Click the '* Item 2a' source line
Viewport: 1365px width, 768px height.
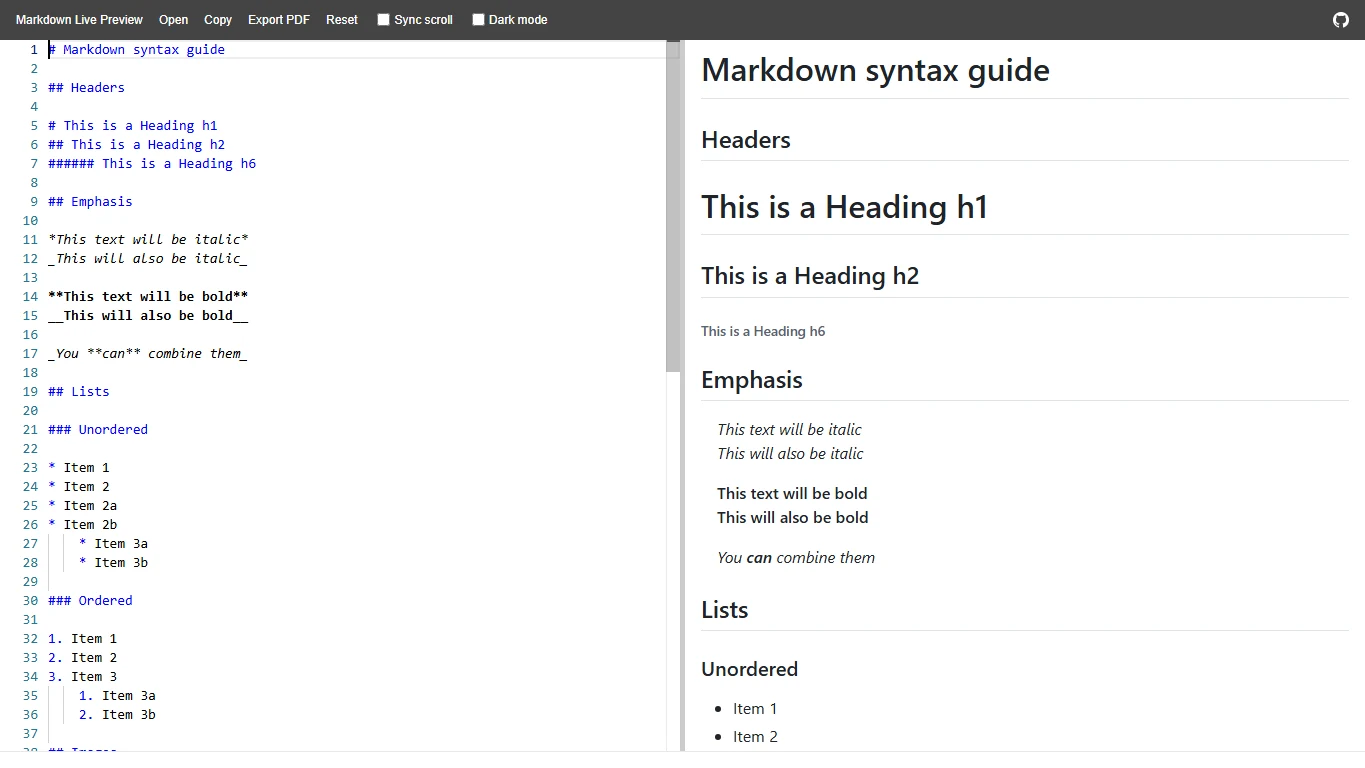83,505
